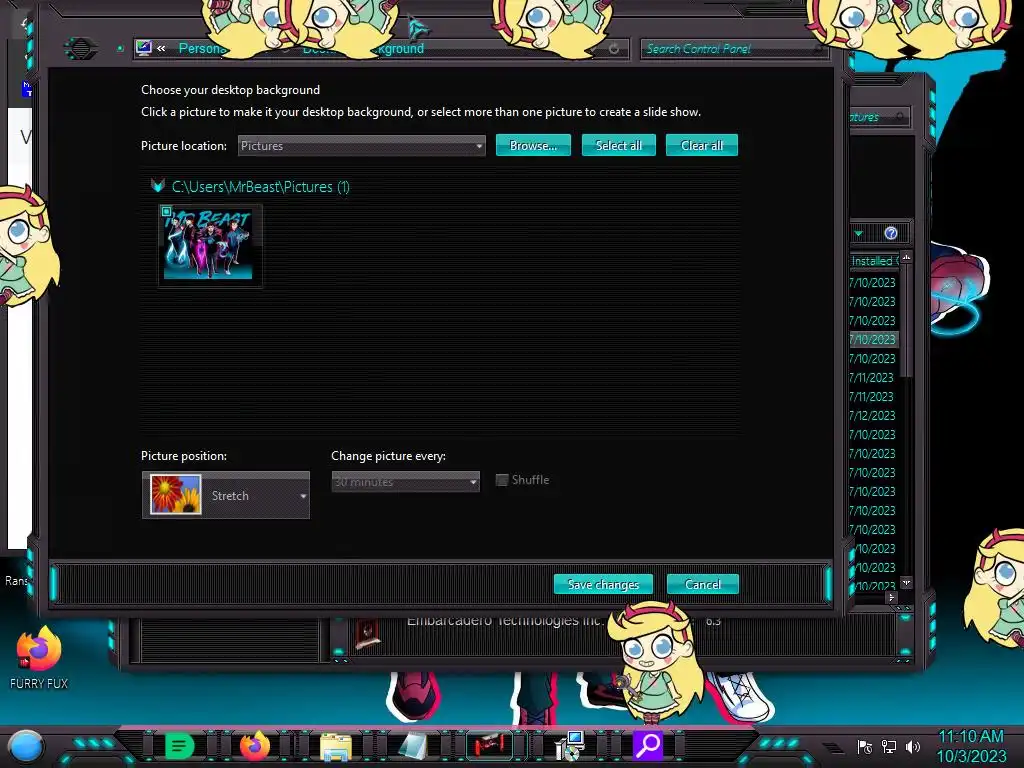Image resolution: width=1024 pixels, height=768 pixels.
Task: Open the Picture location dropdown
Action: pos(362,146)
